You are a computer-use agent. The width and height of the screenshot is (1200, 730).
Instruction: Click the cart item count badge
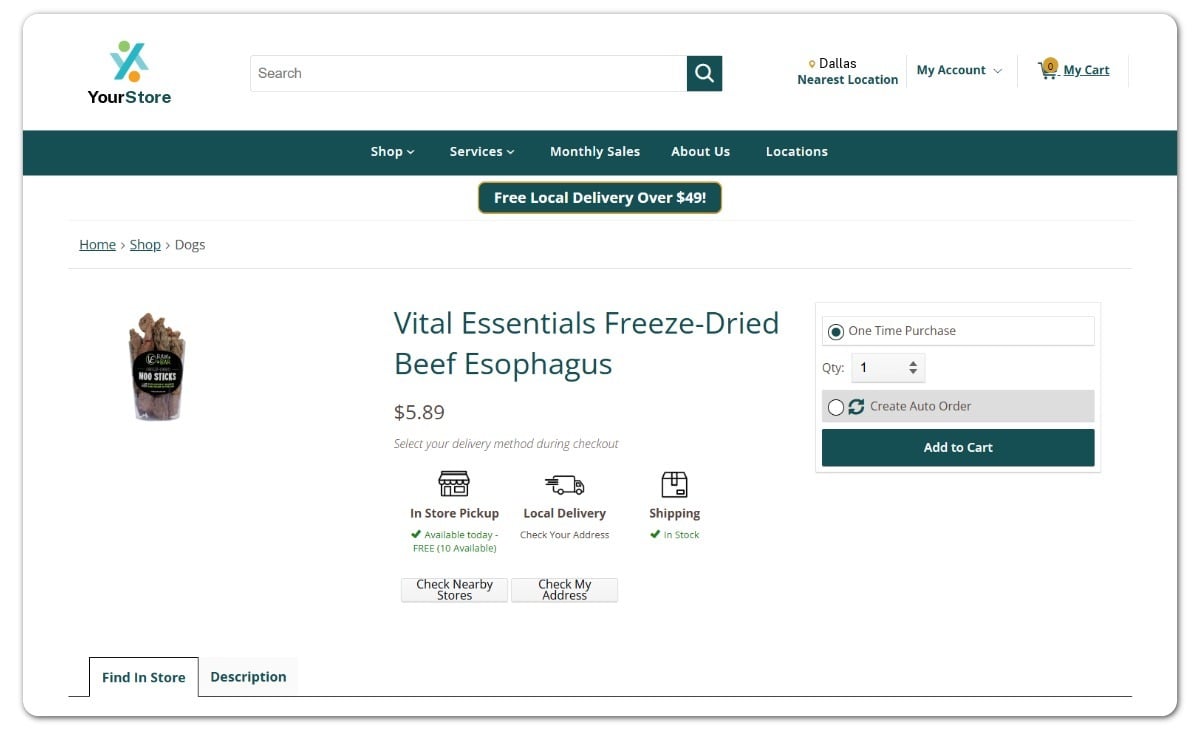pos(1050,65)
